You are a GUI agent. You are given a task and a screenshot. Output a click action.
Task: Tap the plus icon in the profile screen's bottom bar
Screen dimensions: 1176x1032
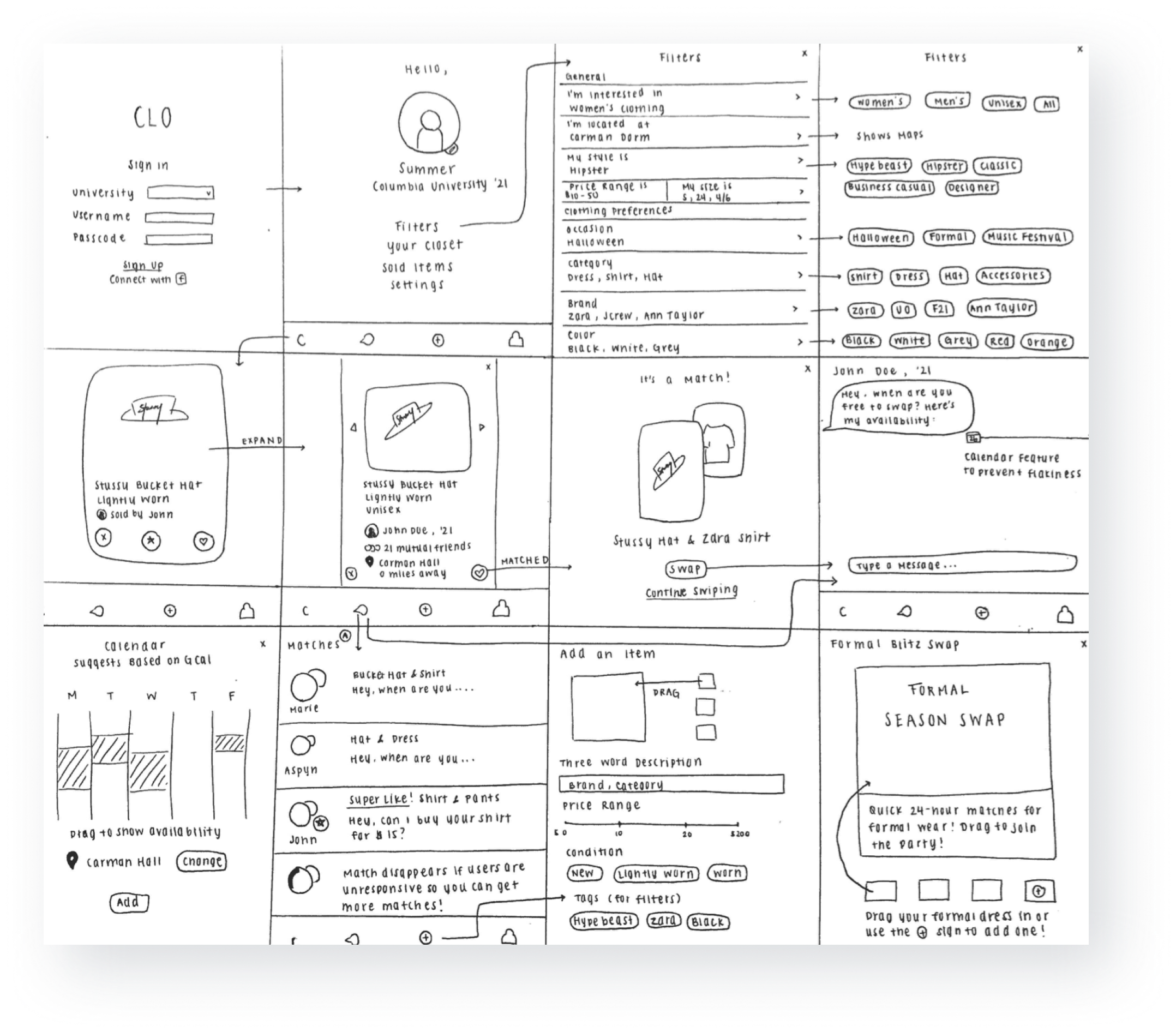tap(439, 340)
